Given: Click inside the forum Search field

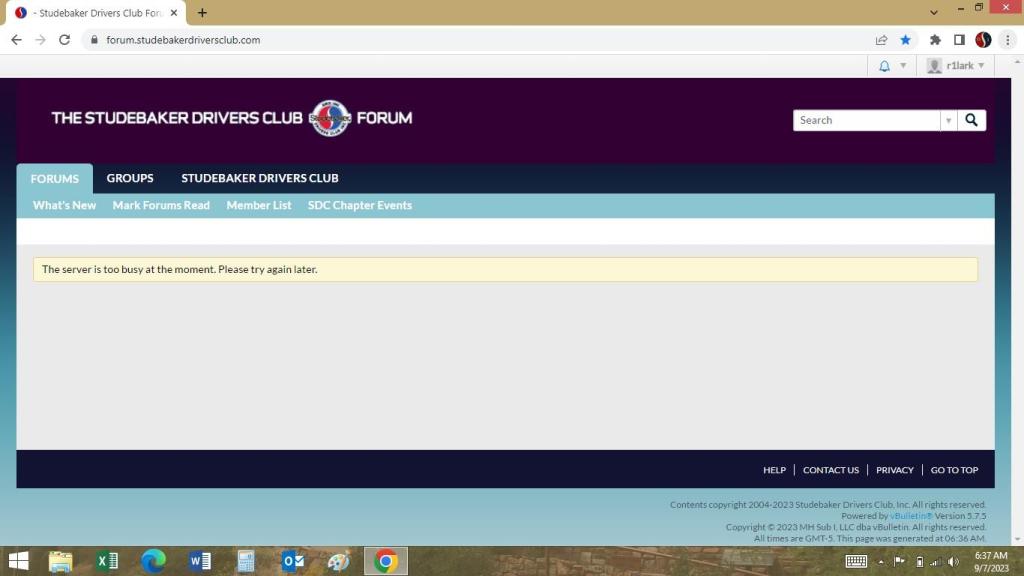Looking at the screenshot, I should (866, 120).
